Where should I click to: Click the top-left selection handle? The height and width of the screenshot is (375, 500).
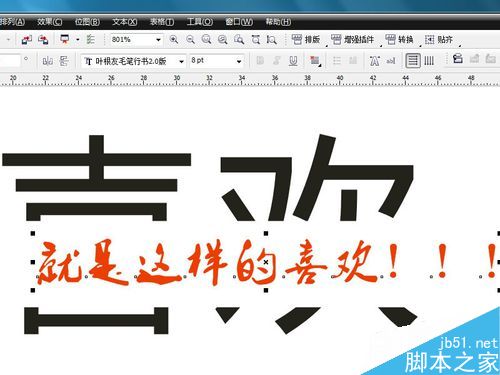point(33,234)
